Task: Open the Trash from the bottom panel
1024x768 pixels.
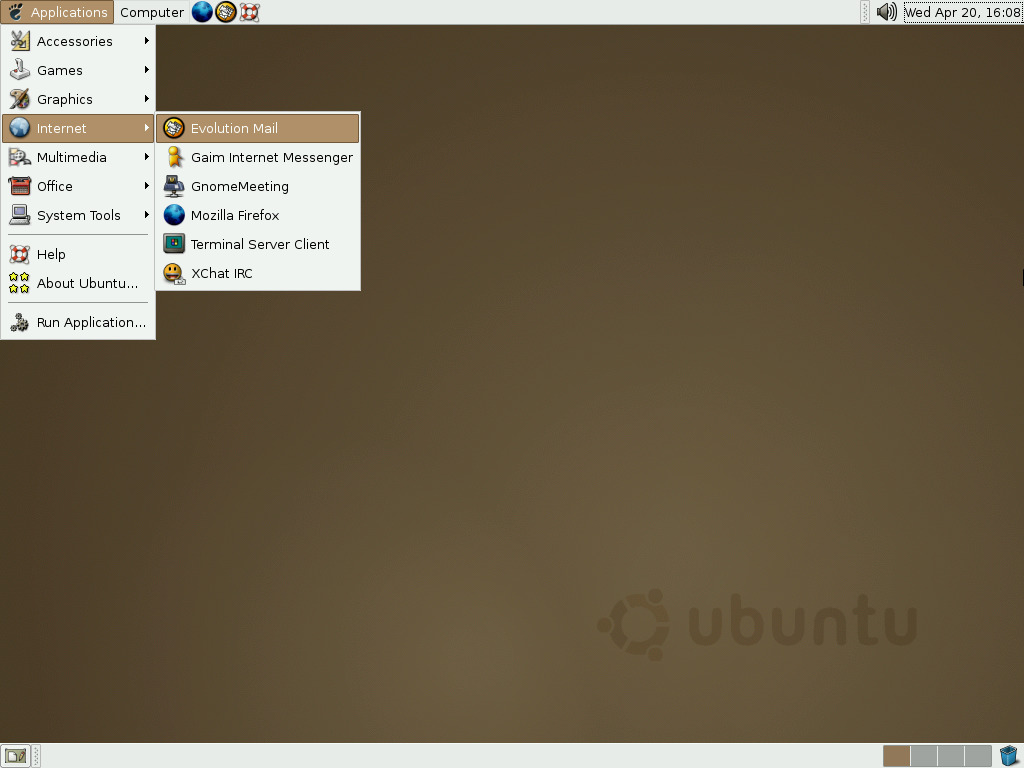Action: [1009, 756]
